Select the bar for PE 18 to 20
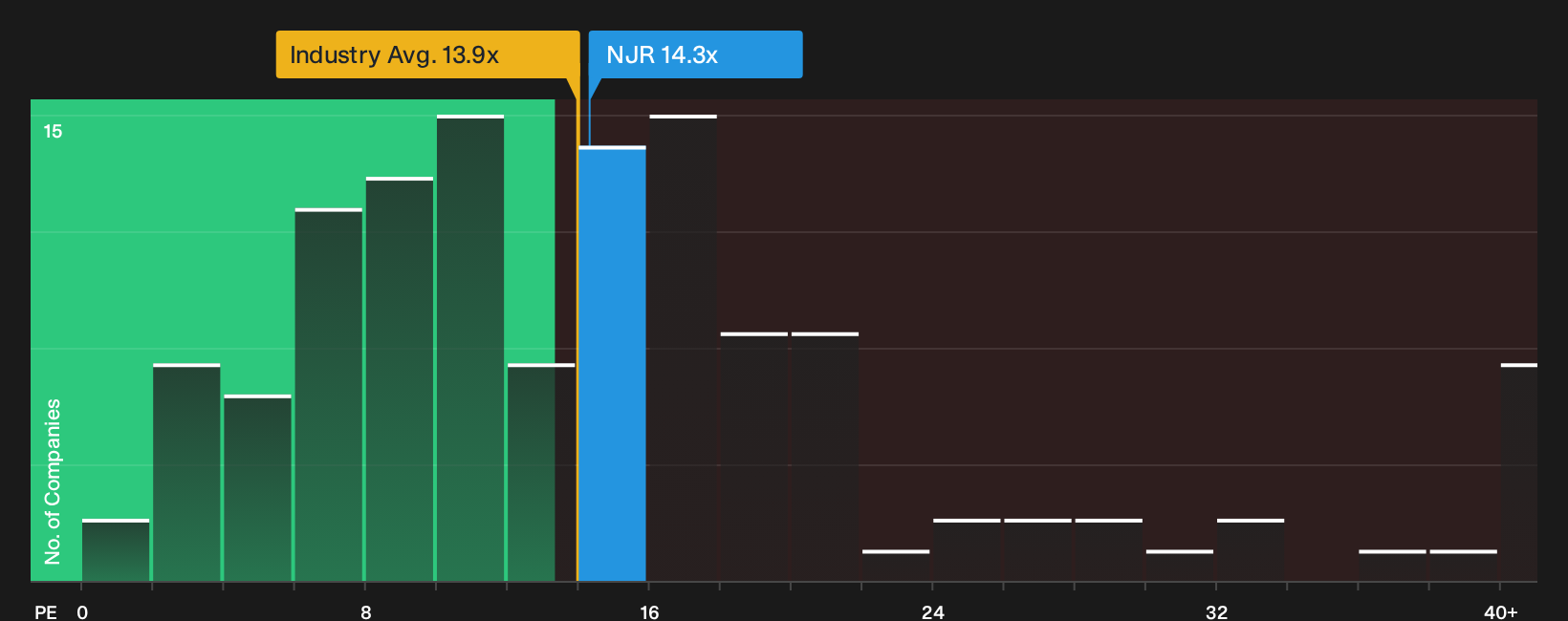Screen dimensions: 1568x621 754,458
